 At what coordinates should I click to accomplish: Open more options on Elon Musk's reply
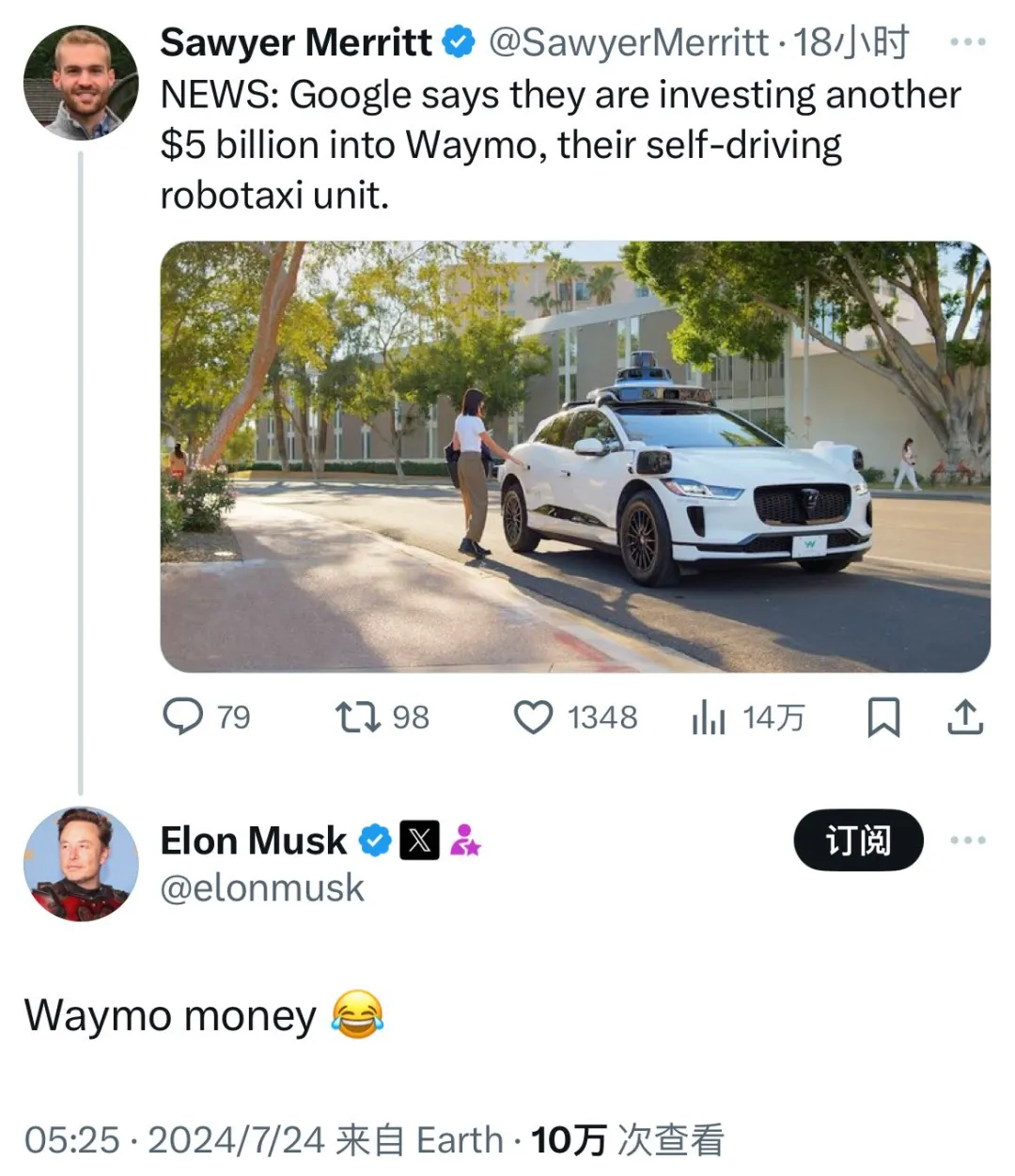click(x=968, y=839)
